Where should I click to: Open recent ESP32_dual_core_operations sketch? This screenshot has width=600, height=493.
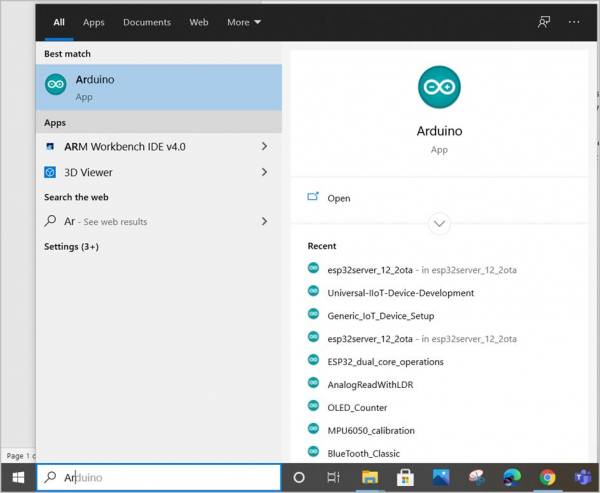click(385, 362)
